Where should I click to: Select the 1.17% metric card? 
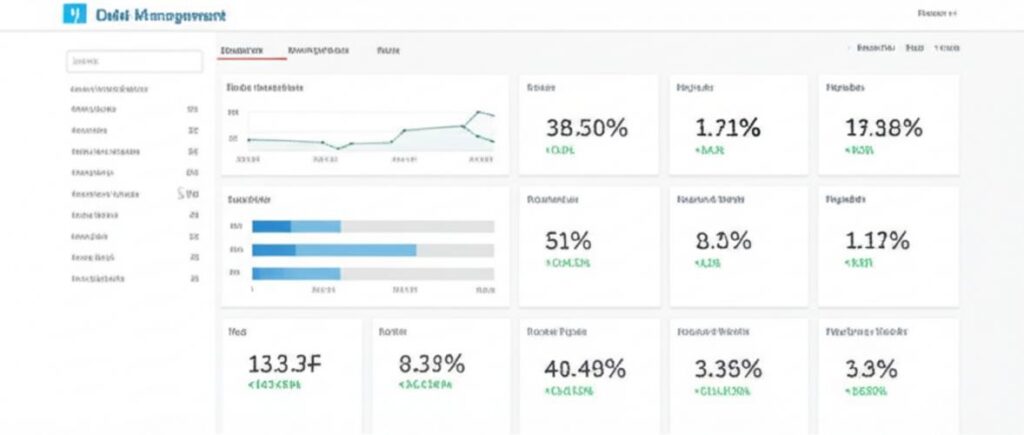(888, 247)
